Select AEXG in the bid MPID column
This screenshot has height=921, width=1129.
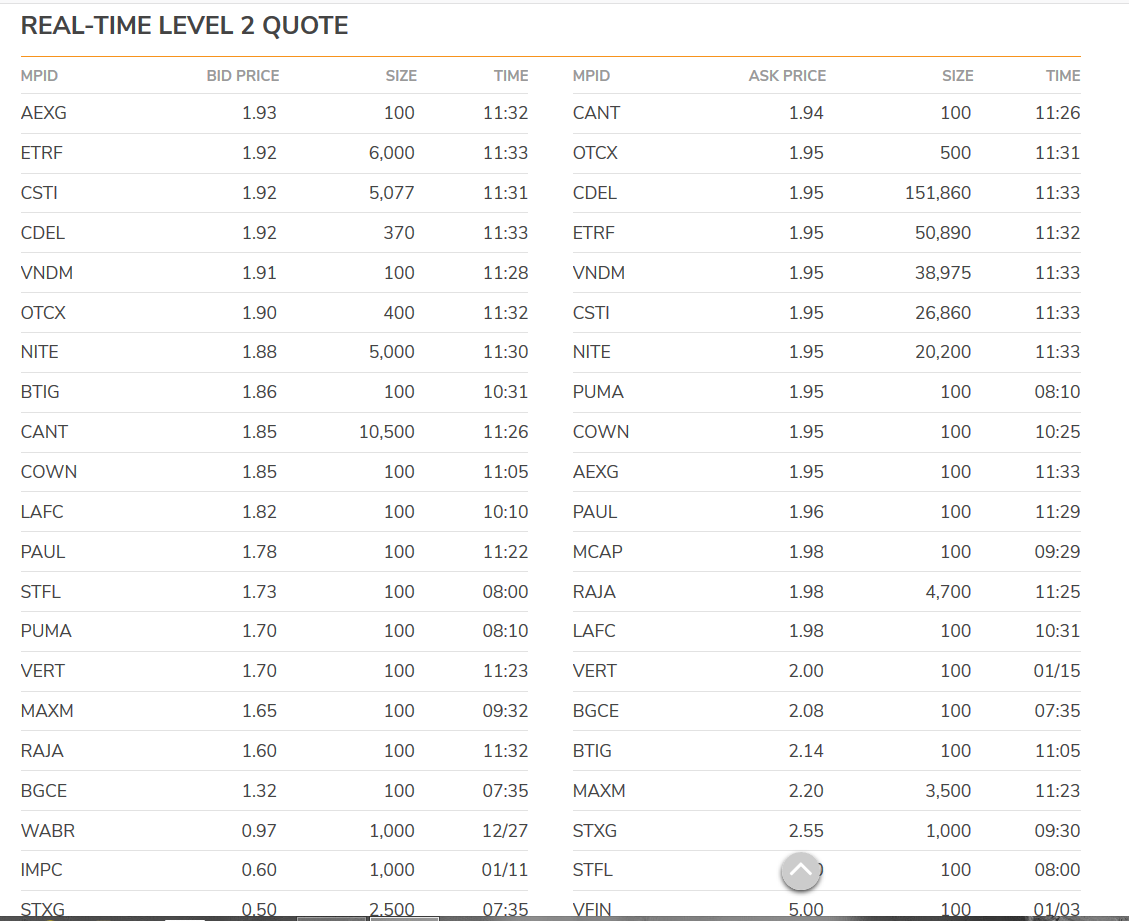pos(44,113)
